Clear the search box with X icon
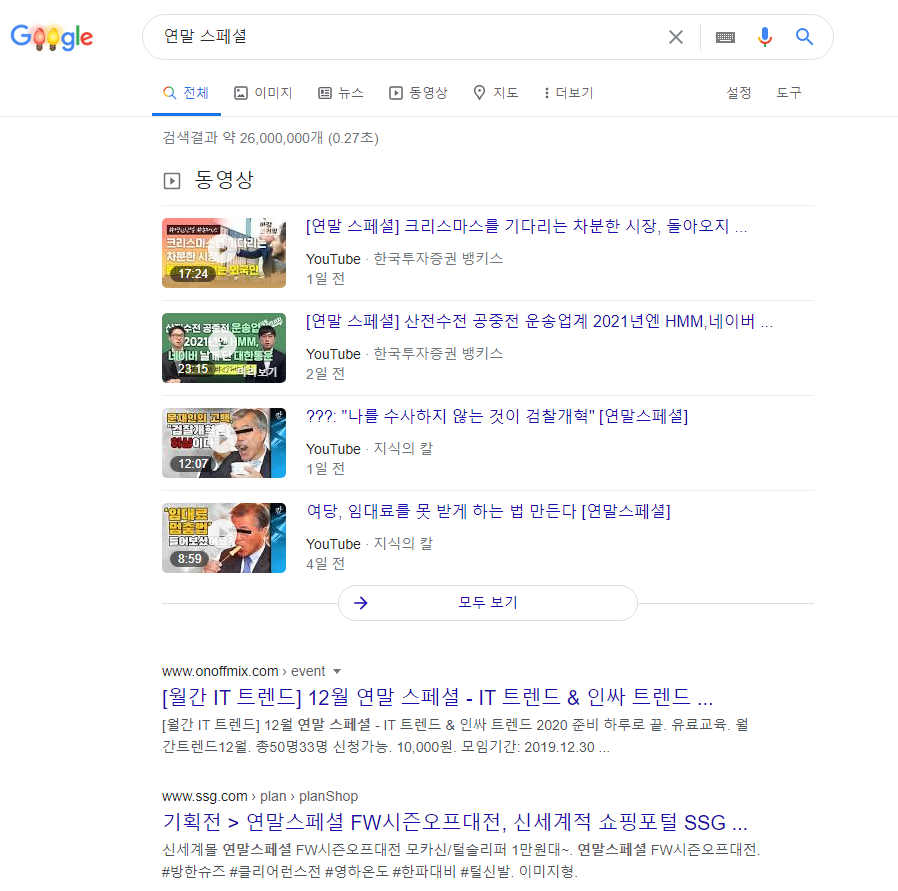This screenshot has height=891, width=898. tap(676, 37)
